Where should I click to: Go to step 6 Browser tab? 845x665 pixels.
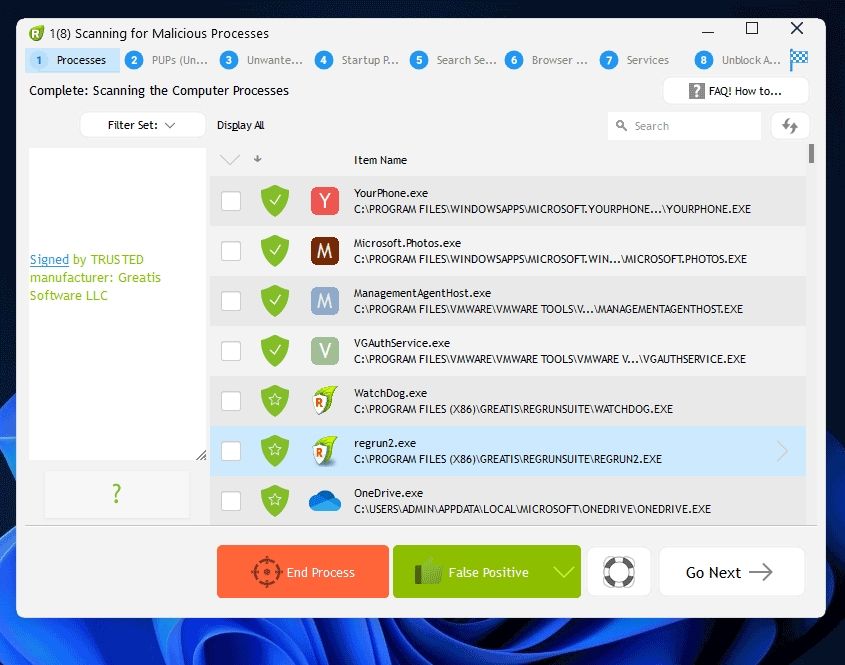point(546,60)
